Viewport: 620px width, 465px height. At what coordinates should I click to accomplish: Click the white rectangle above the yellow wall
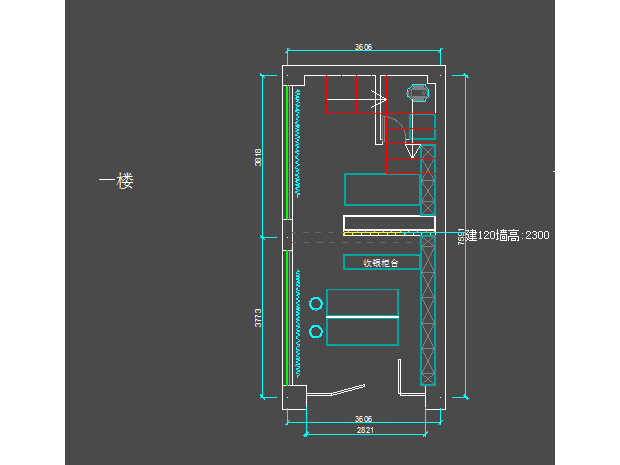389,222
